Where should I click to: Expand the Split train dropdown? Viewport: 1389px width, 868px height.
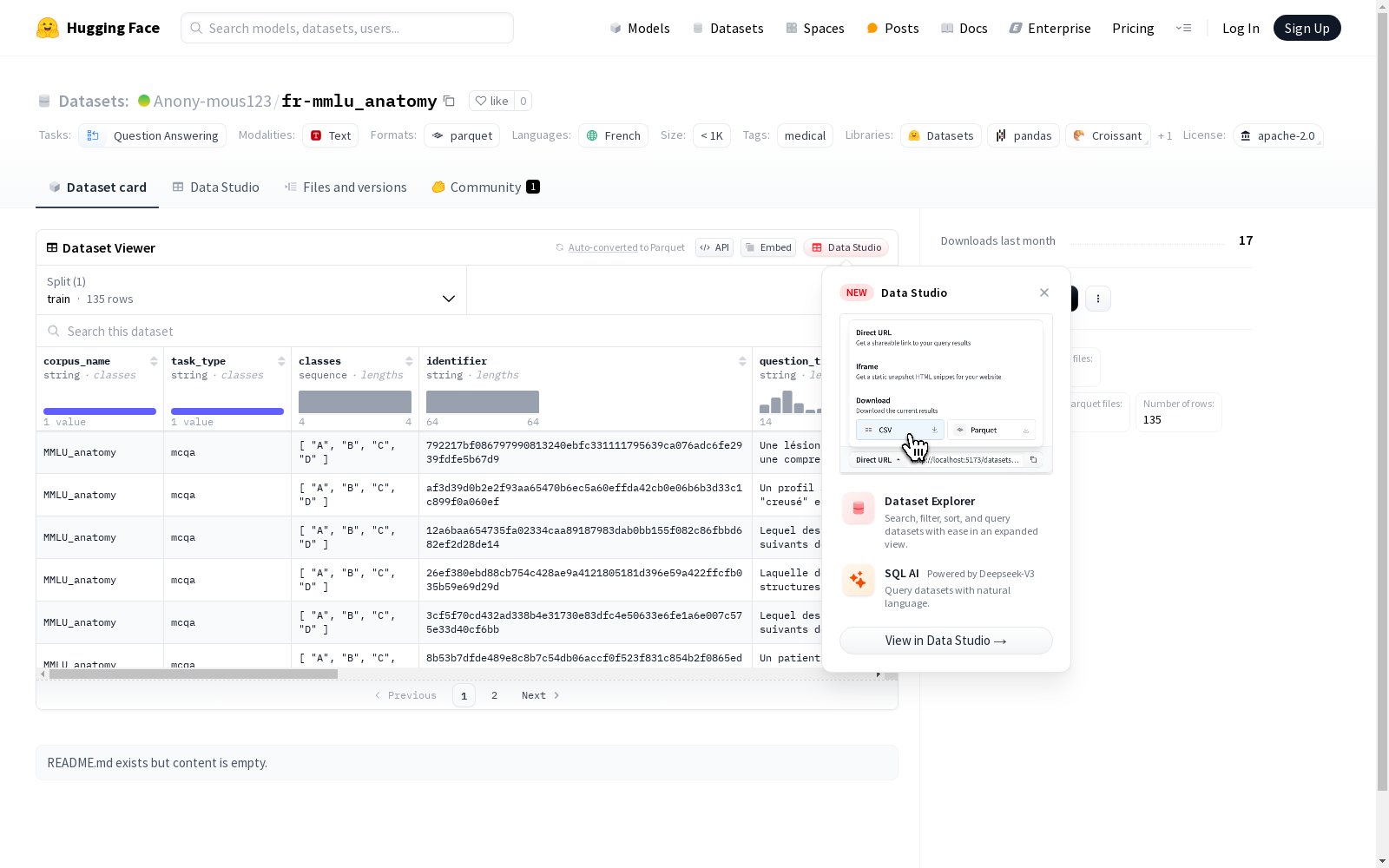click(252, 290)
